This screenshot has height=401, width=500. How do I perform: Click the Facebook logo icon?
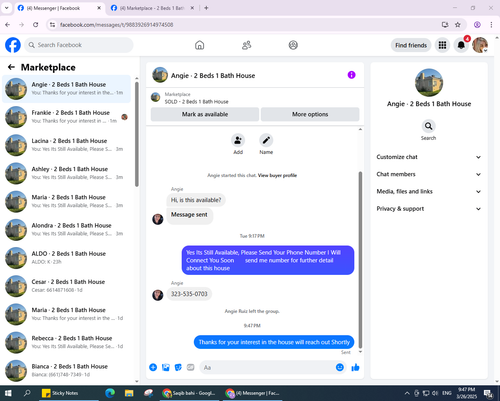click(x=13, y=45)
